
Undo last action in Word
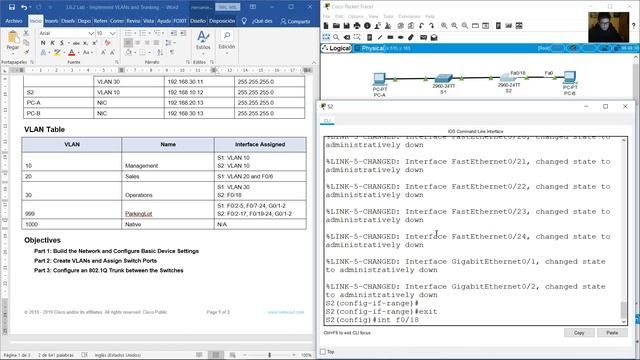24,7
